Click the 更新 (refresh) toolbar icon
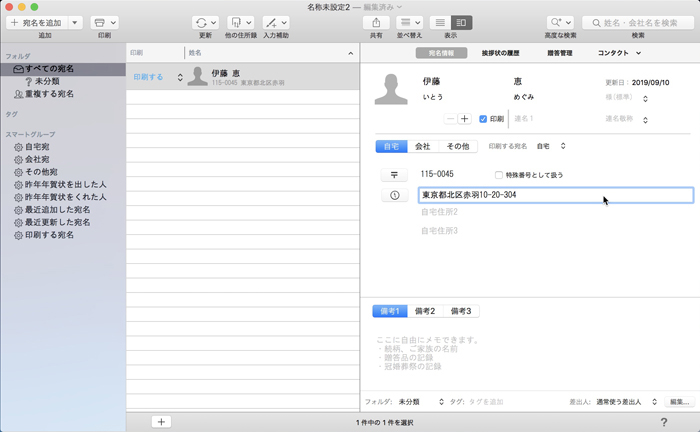The width and height of the screenshot is (700, 432). pos(205,22)
